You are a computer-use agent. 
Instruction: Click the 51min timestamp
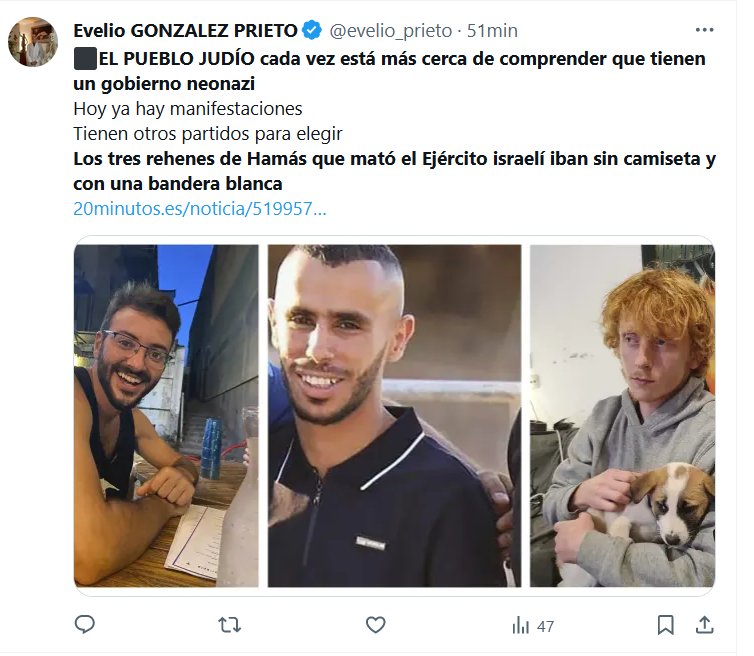[492, 31]
